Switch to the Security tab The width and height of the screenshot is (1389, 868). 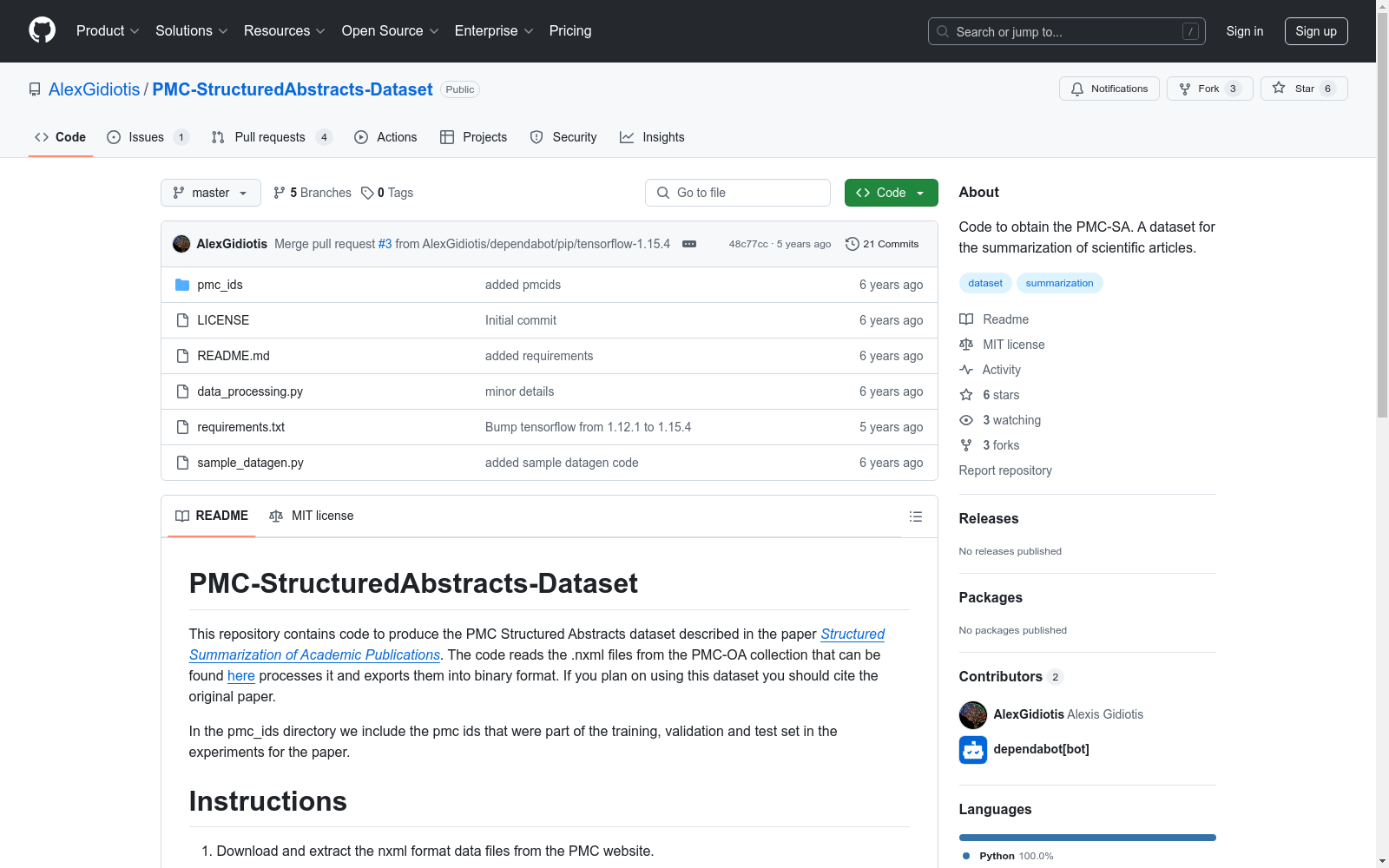point(563,137)
